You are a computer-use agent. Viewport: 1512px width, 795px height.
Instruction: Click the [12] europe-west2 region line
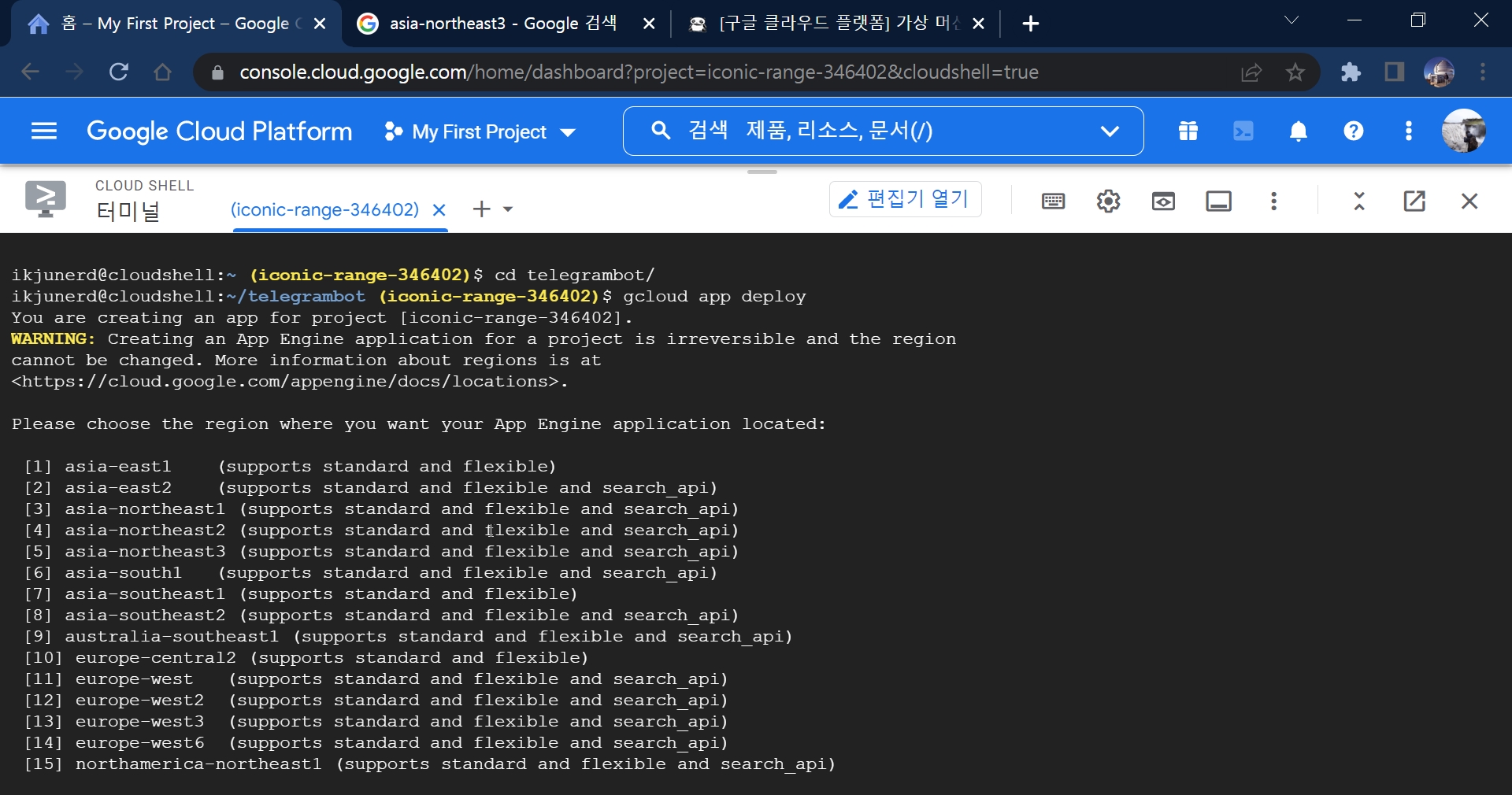coord(376,701)
